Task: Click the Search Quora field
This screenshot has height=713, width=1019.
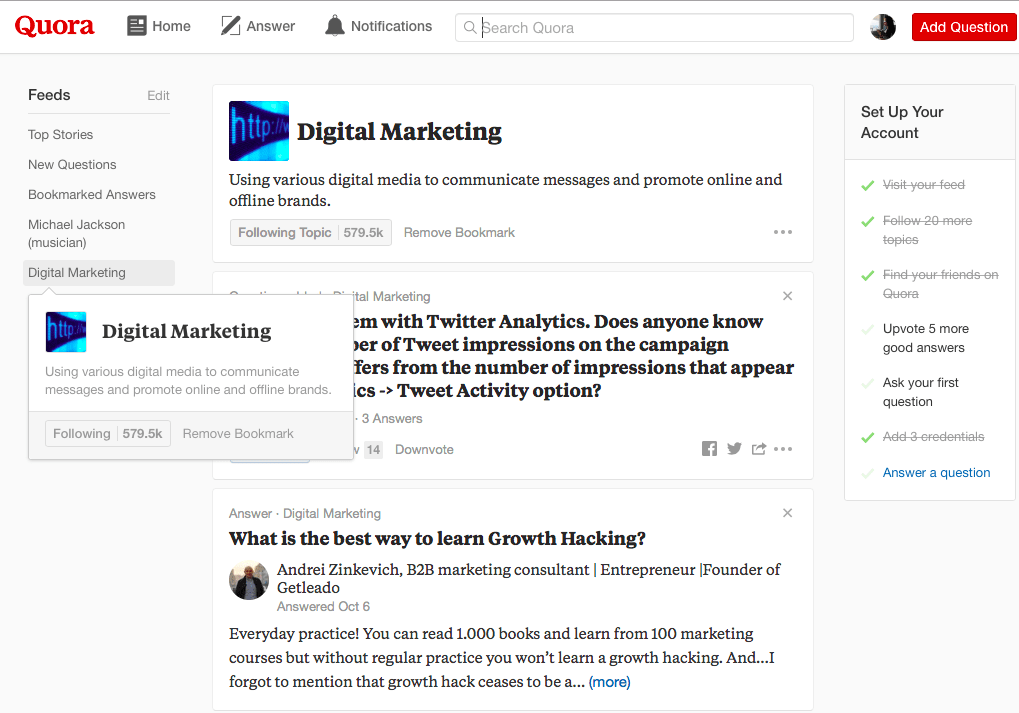Action: click(654, 27)
